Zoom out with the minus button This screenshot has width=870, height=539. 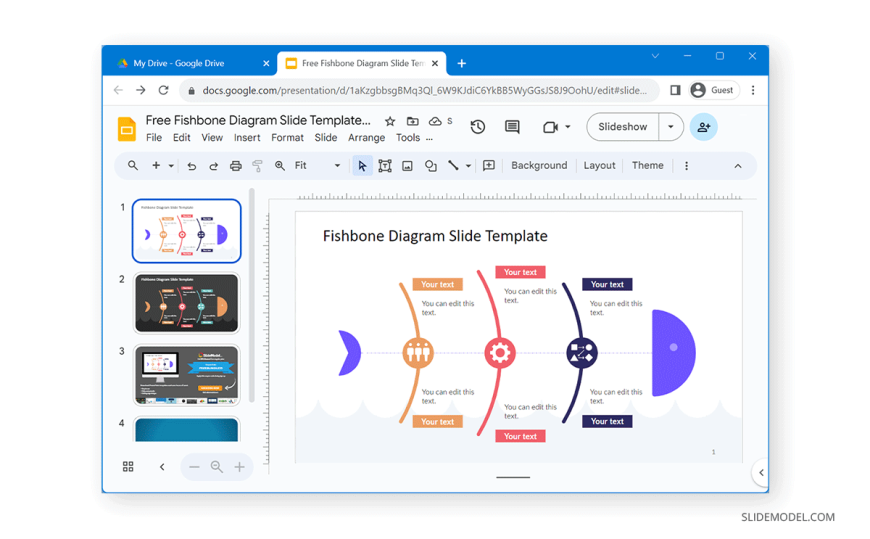pos(194,467)
